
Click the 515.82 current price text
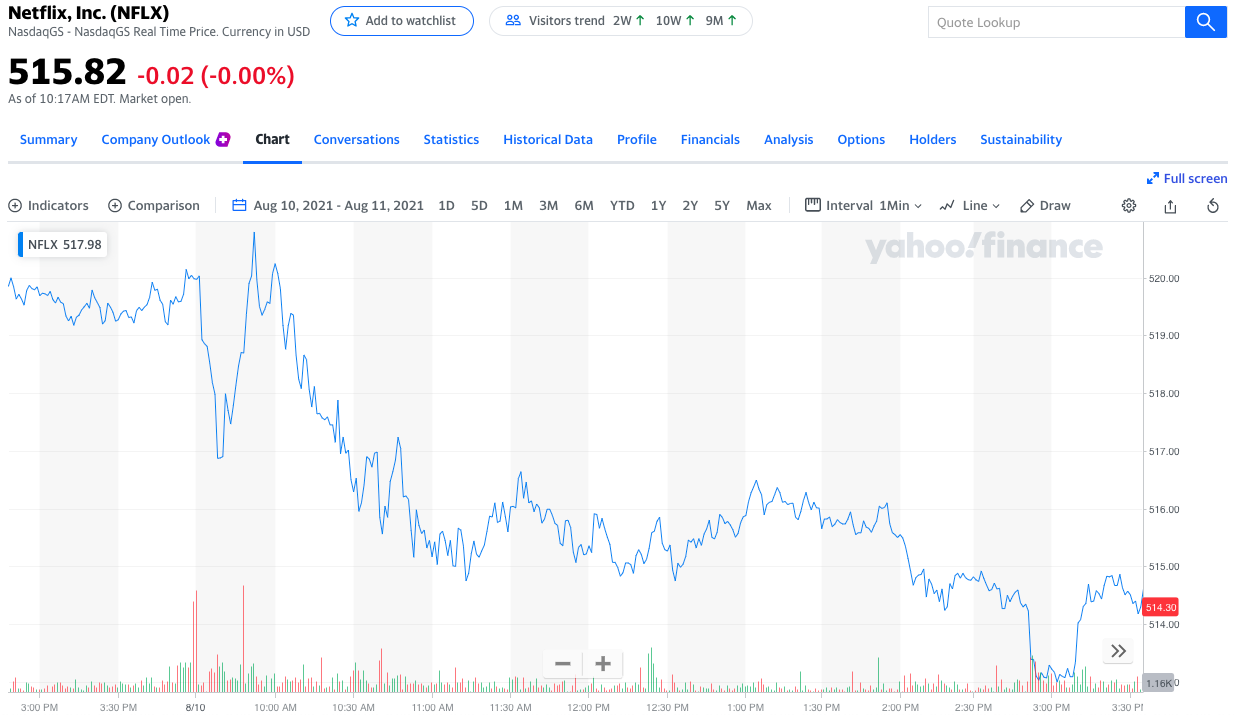coord(67,72)
